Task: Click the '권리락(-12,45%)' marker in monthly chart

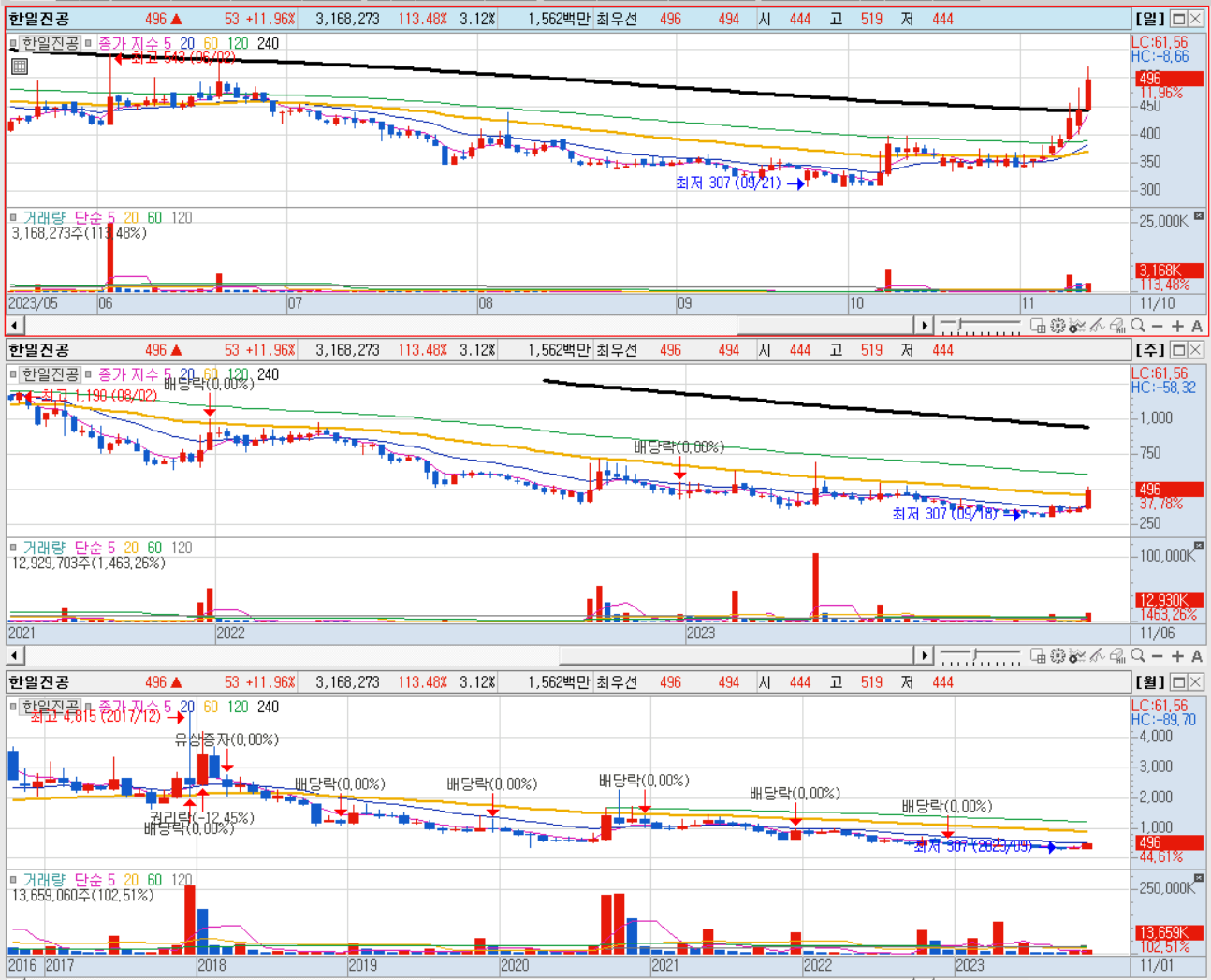Action: pos(201,817)
